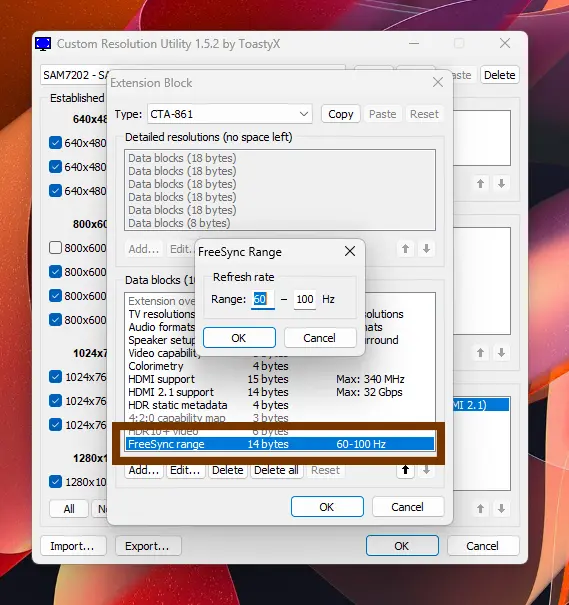Uncheck the first 640x480 checkbox
Image resolution: width=569 pixels, height=605 pixels.
tap(55, 143)
